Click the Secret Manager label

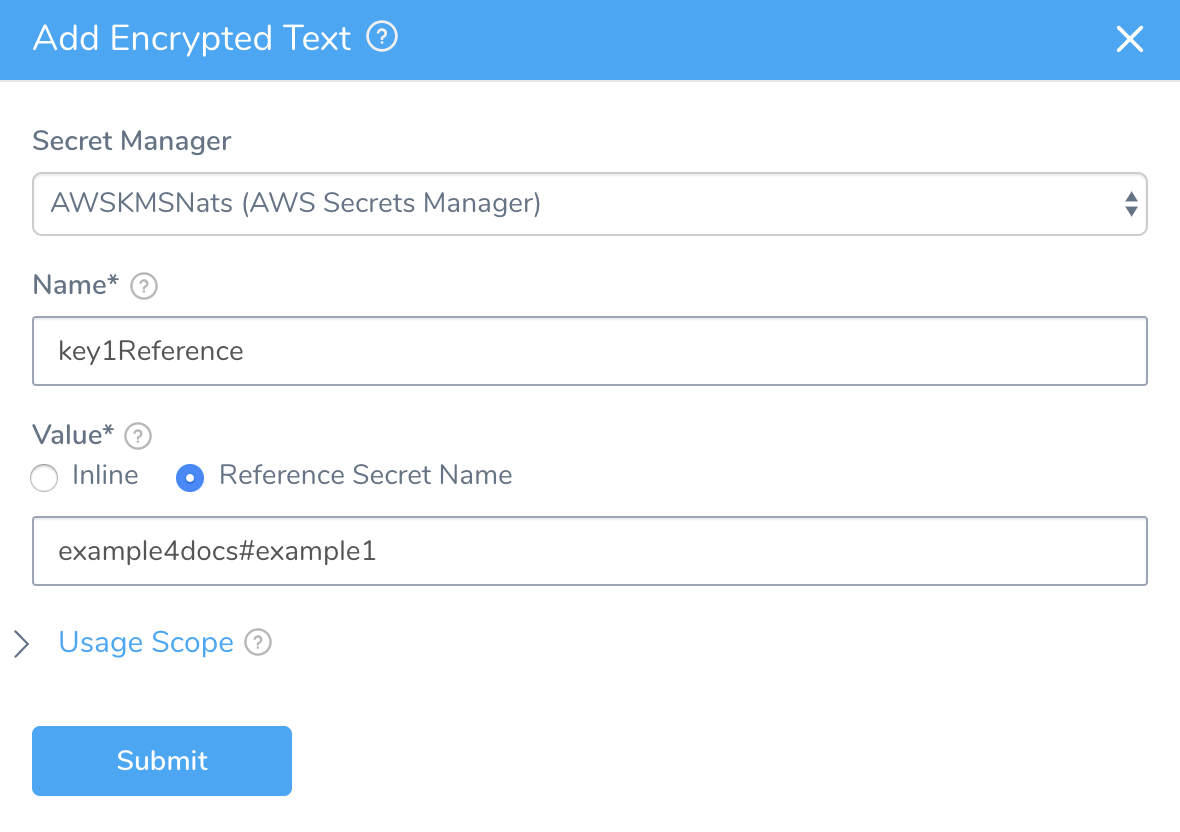pos(132,141)
